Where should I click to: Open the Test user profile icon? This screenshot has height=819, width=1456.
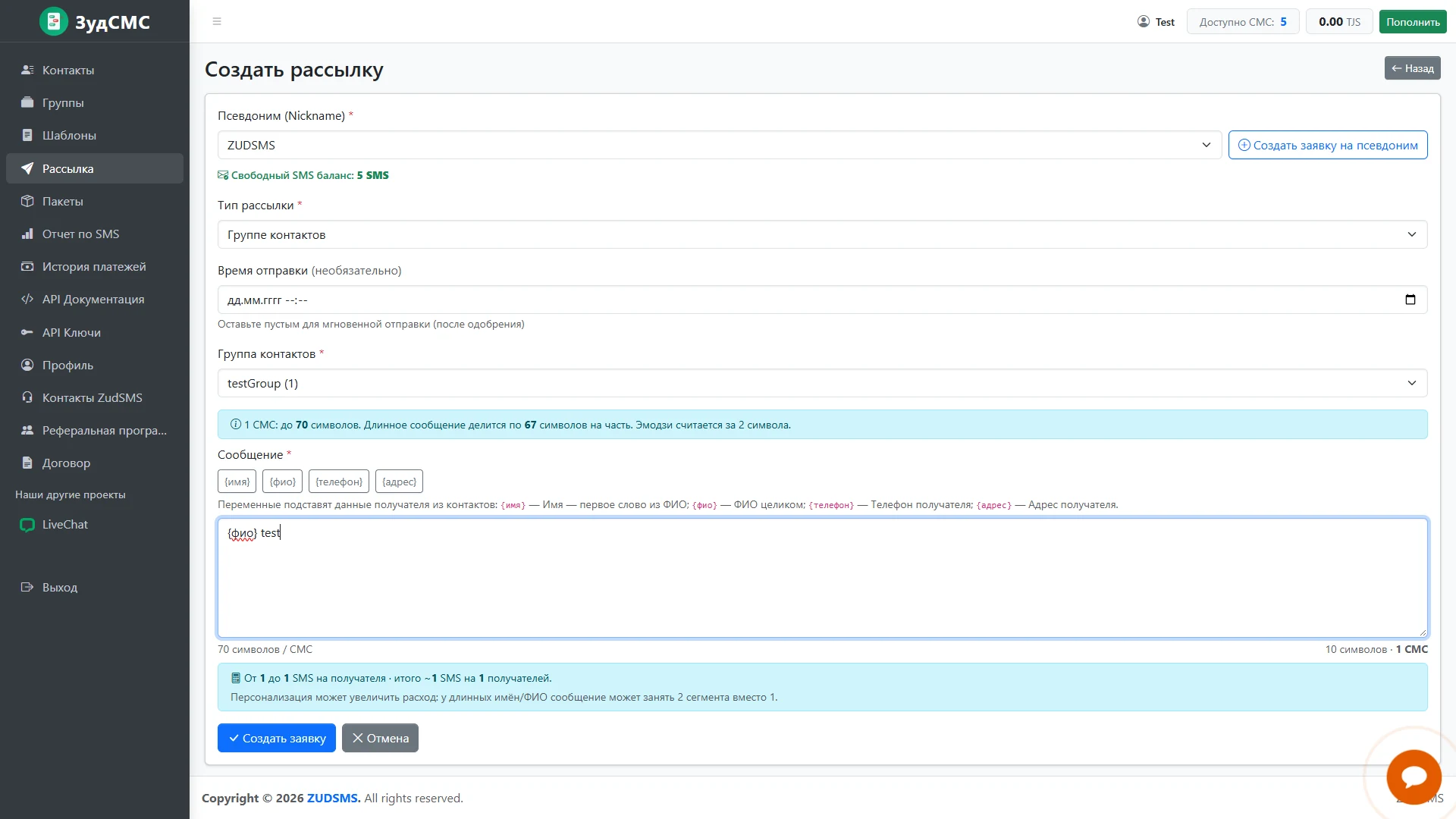coord(1144,21)
